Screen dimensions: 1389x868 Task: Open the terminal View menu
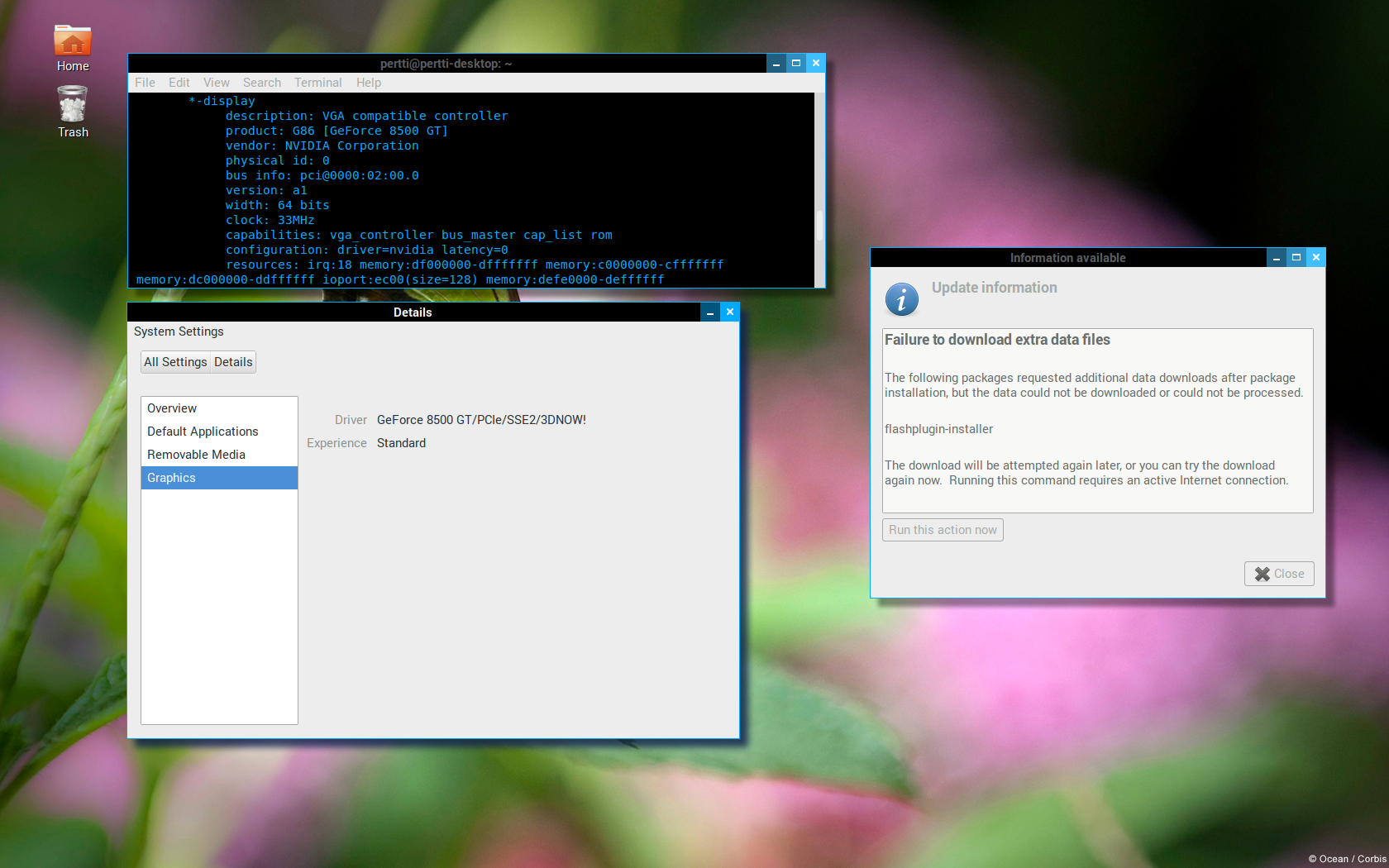(x=216, y=83)
